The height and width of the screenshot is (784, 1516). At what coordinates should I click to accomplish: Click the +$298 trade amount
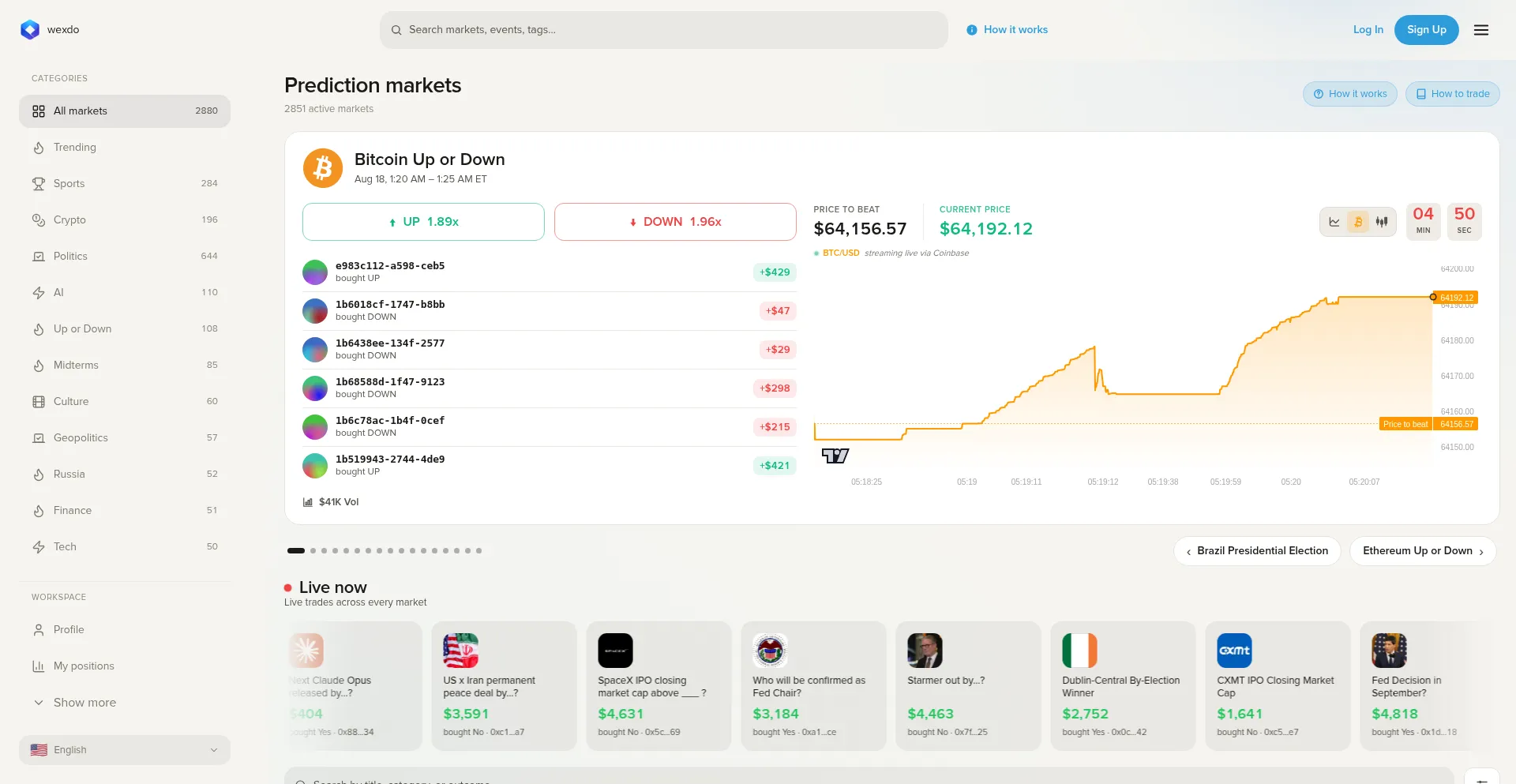[x=775, y=388]
